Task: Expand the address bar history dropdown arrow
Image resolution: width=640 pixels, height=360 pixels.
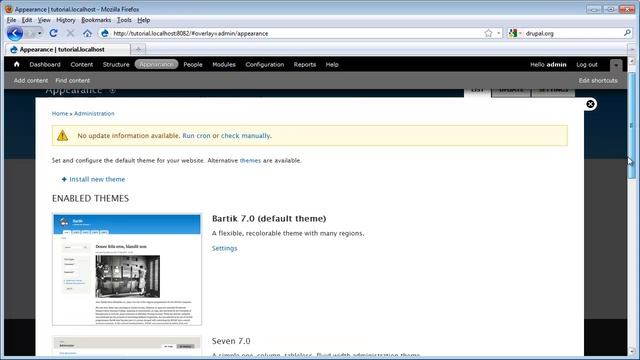Action: point(499,33)
